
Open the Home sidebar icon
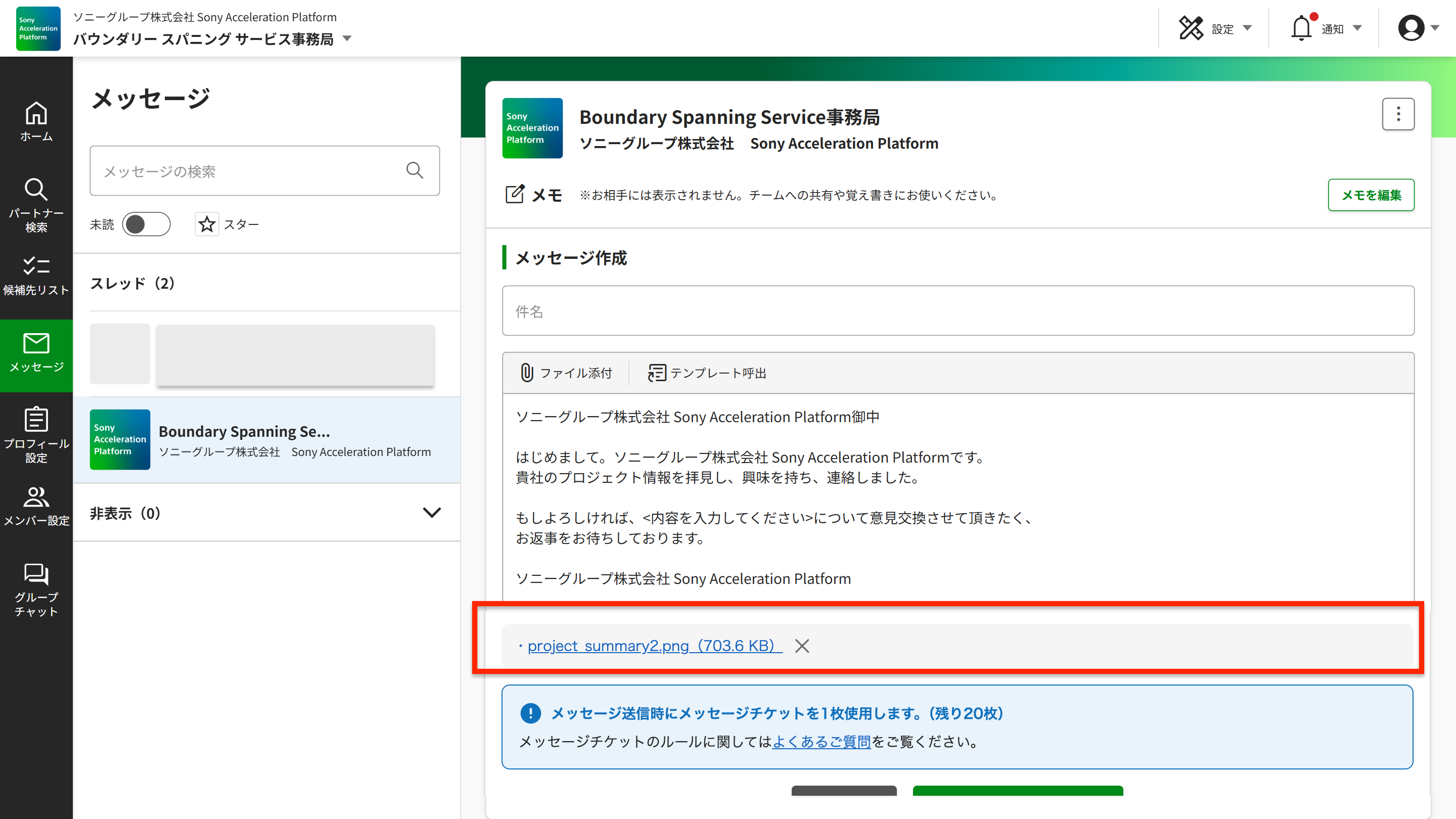coord(36,121)
